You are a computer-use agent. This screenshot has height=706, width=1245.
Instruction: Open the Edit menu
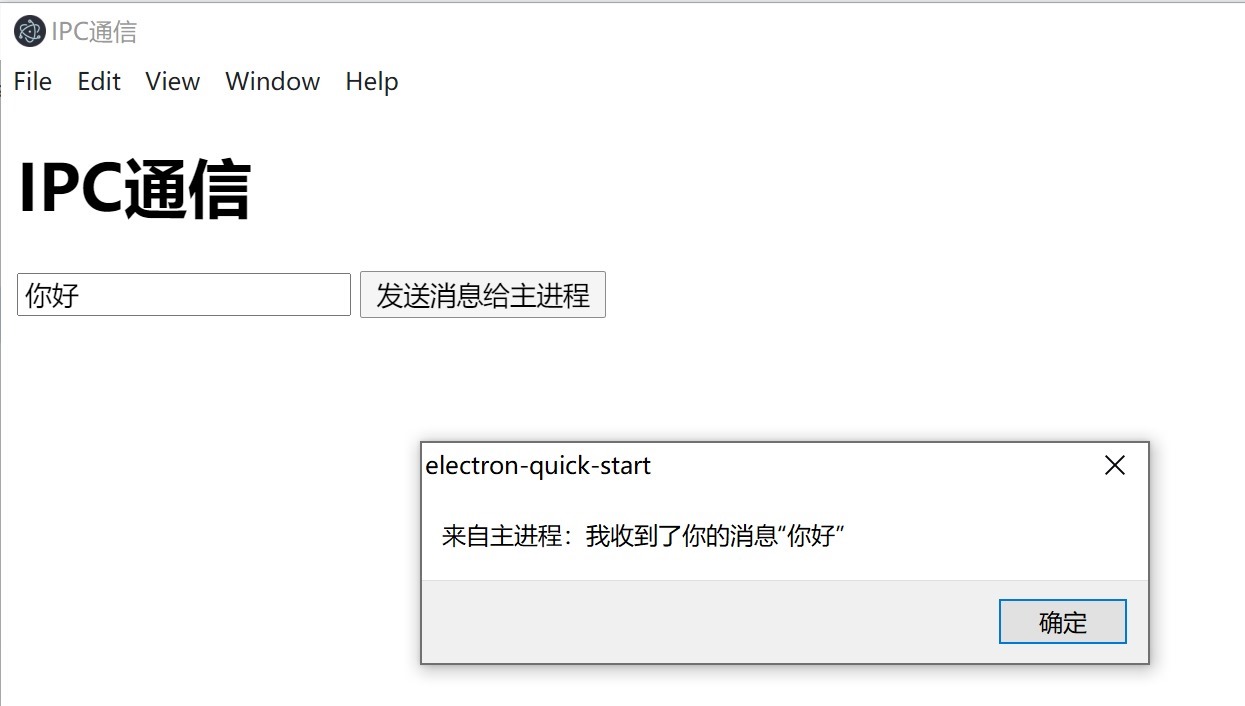[x=98, y=82]
